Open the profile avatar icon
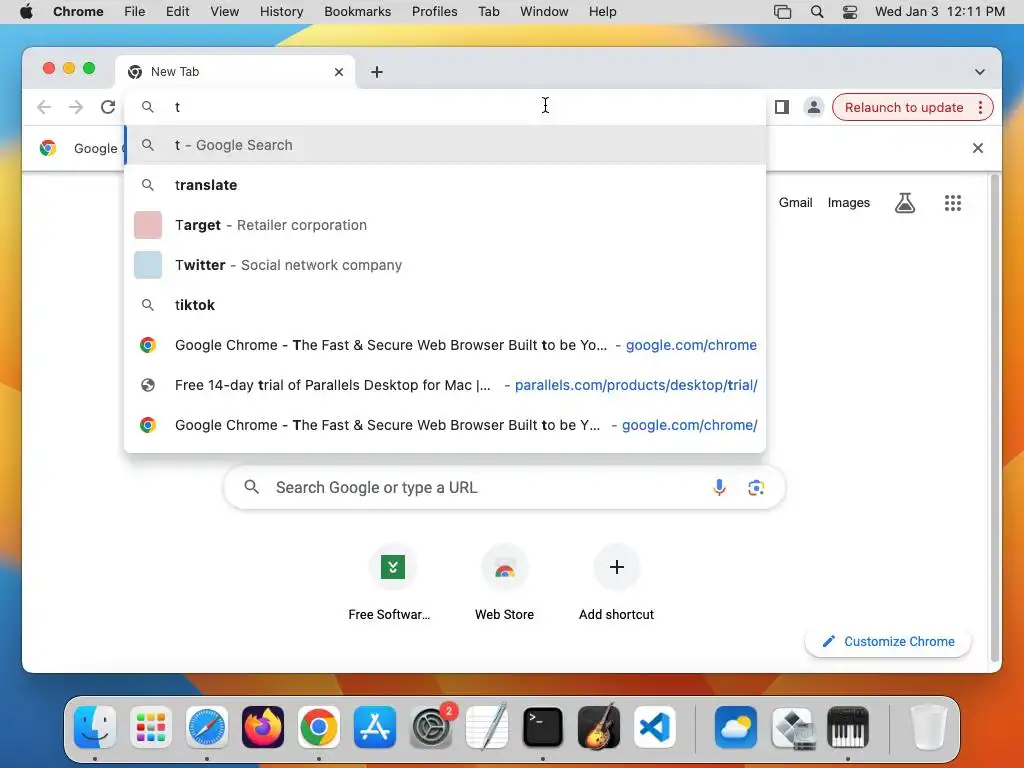 tap(814, 107)
